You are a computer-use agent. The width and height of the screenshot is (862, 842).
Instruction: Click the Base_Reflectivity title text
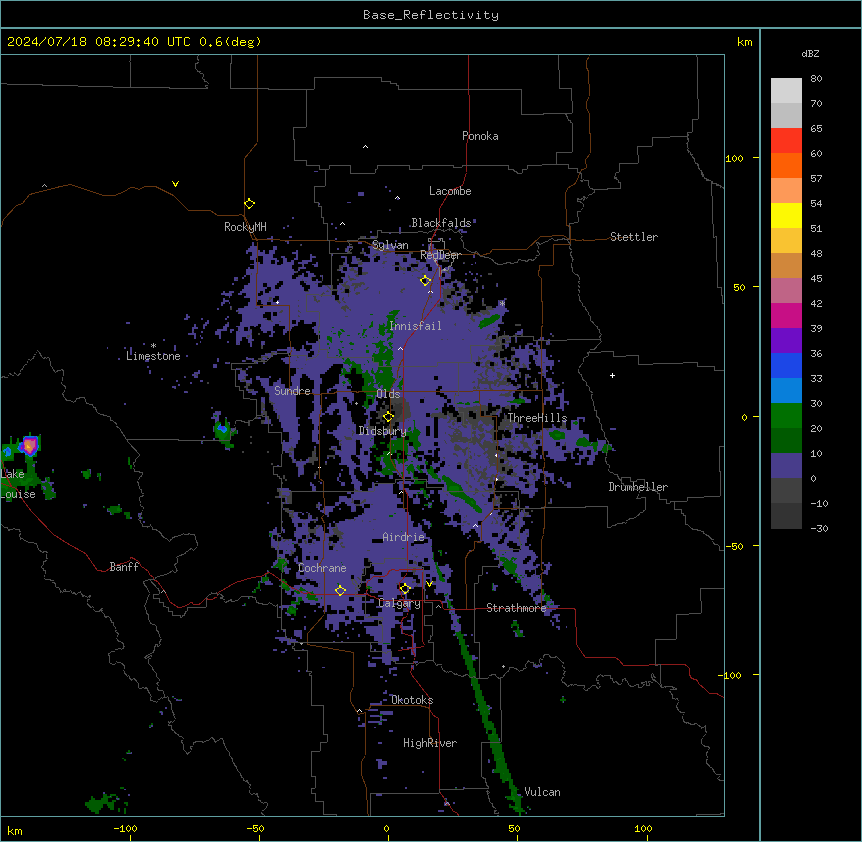click(x=431, y=15)
